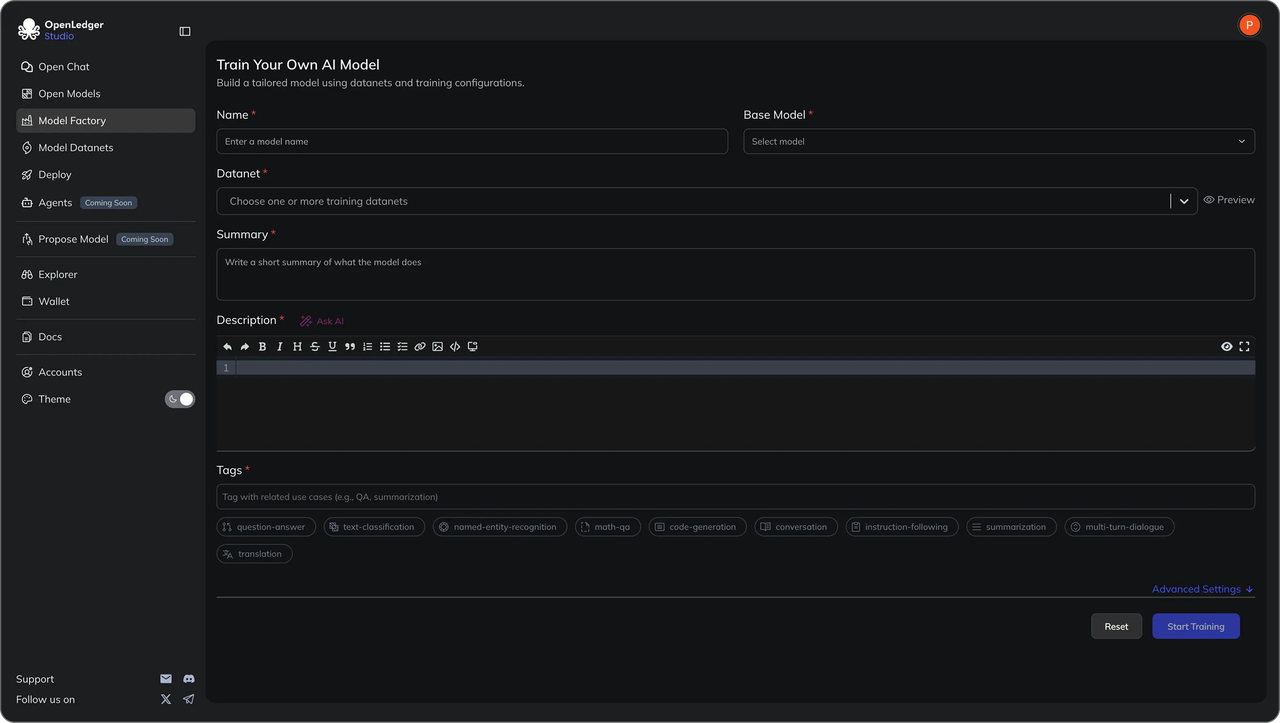
Task: Click the Undo icon in the editor toolbar
Action: click(x=227, y=346)
